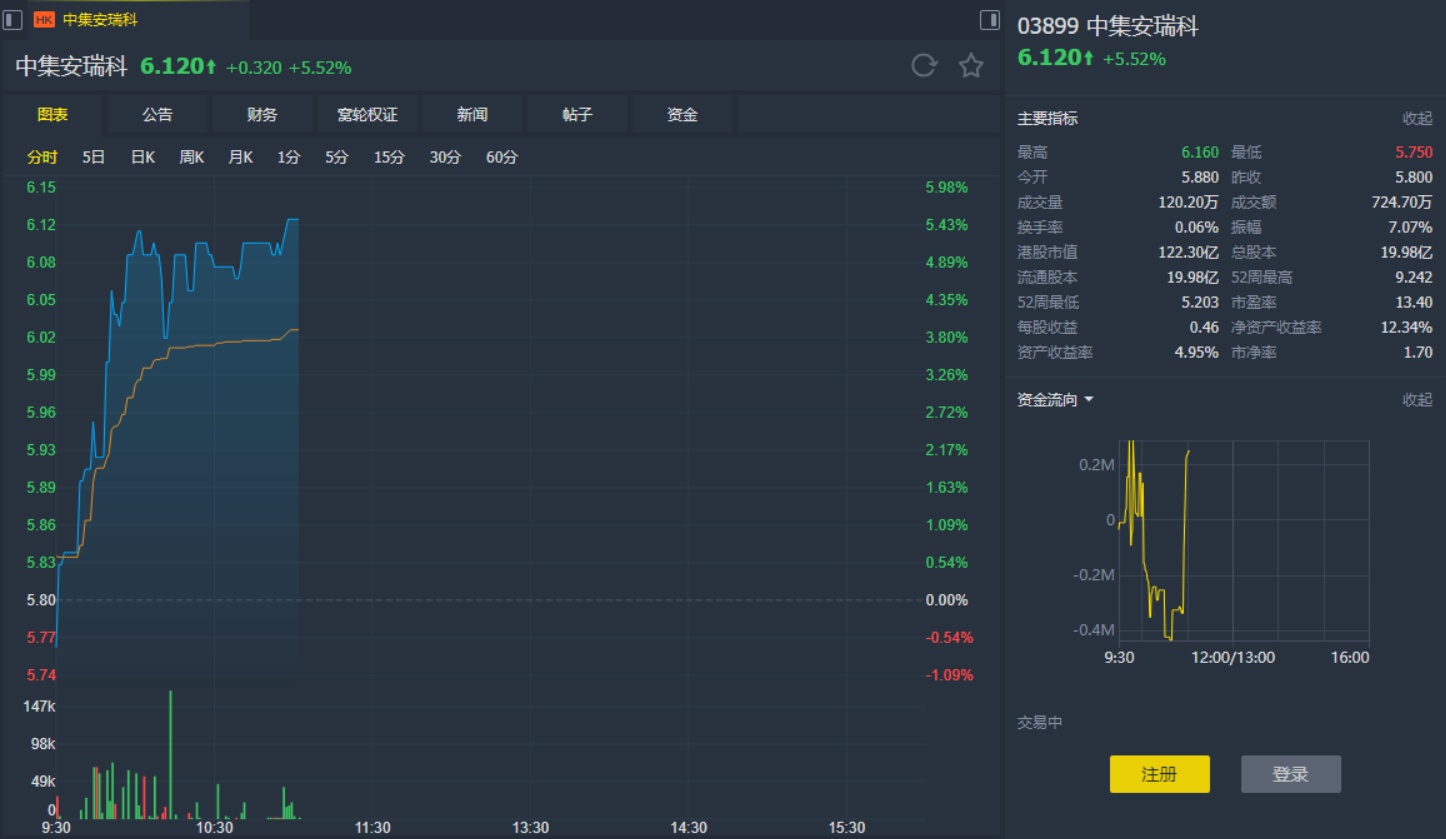The width and height of the screenshot is (1446, 839).
Task: Open the 资金 tab
Action: pyautogui.click(x=682, y=115)
